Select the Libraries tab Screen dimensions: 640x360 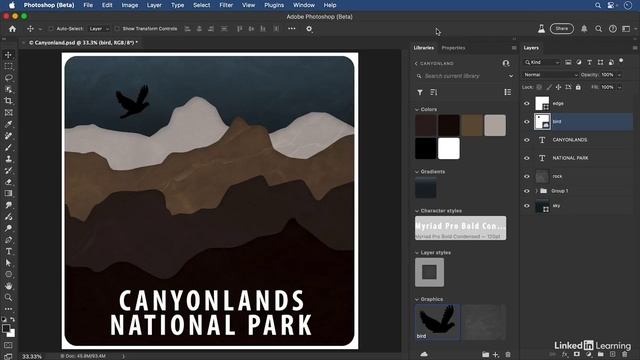424,48
